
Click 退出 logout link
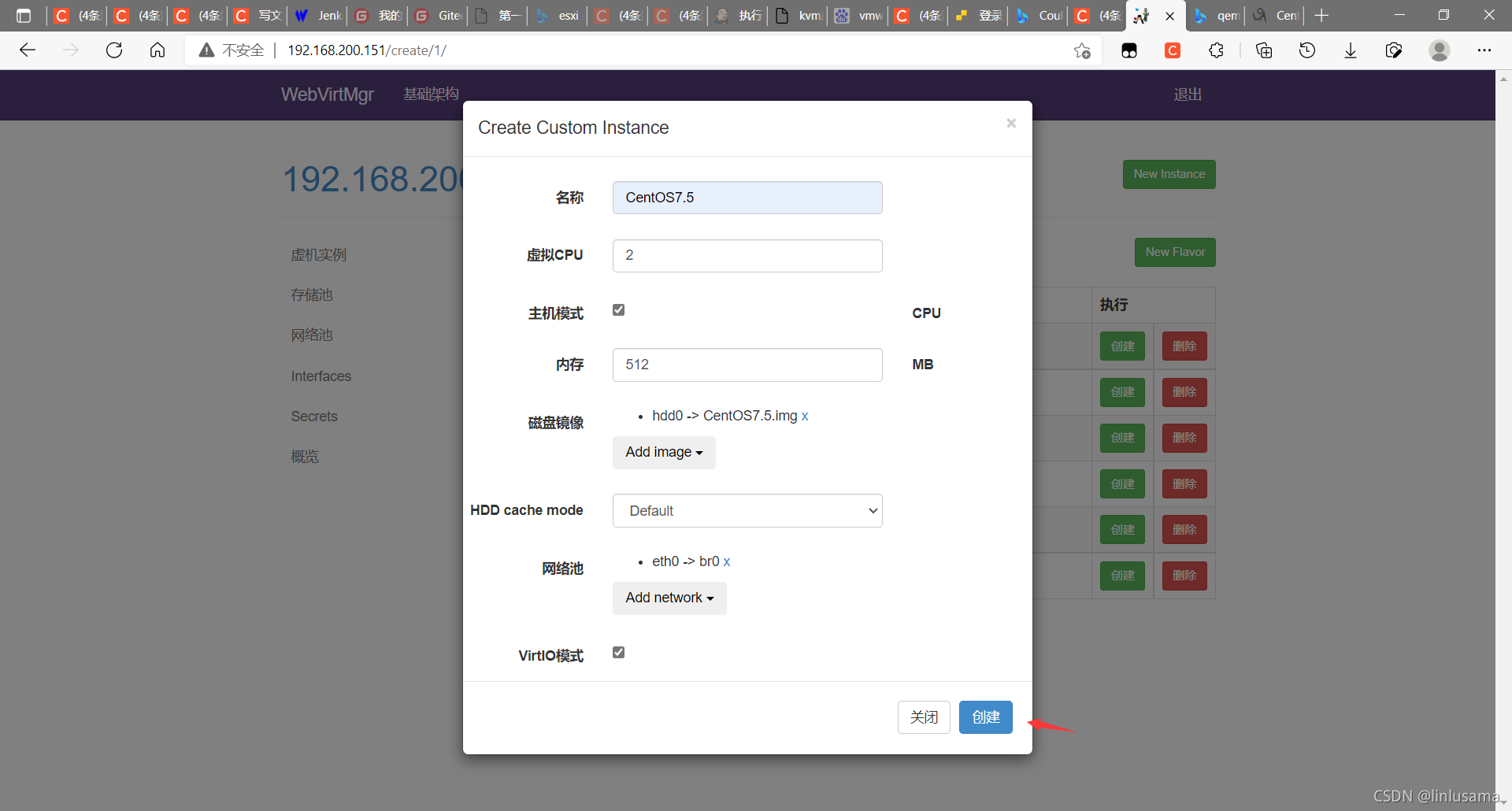click(x=1188, y=94)
